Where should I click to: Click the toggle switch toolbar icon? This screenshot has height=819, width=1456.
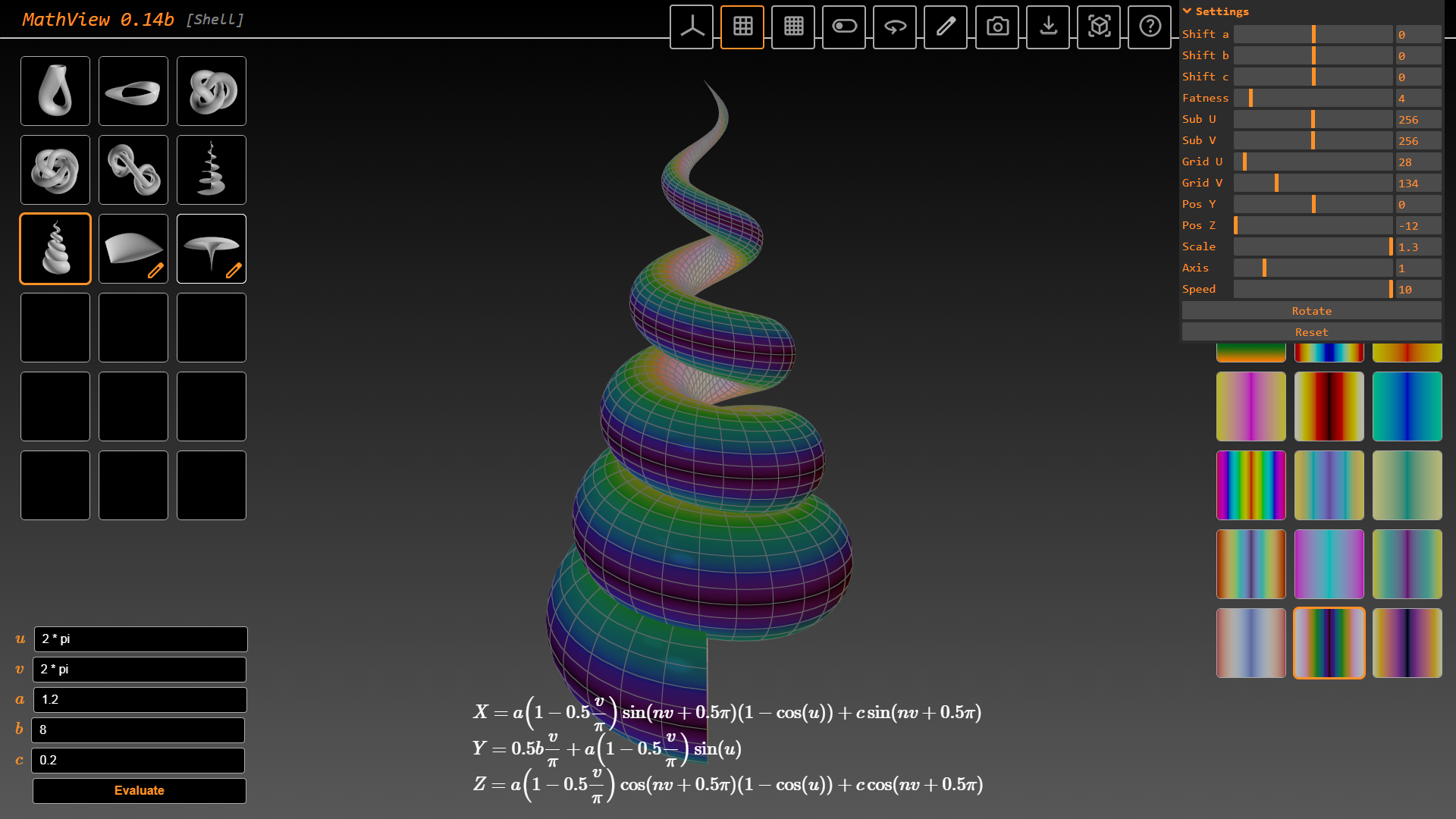click(x=844, y=27)
